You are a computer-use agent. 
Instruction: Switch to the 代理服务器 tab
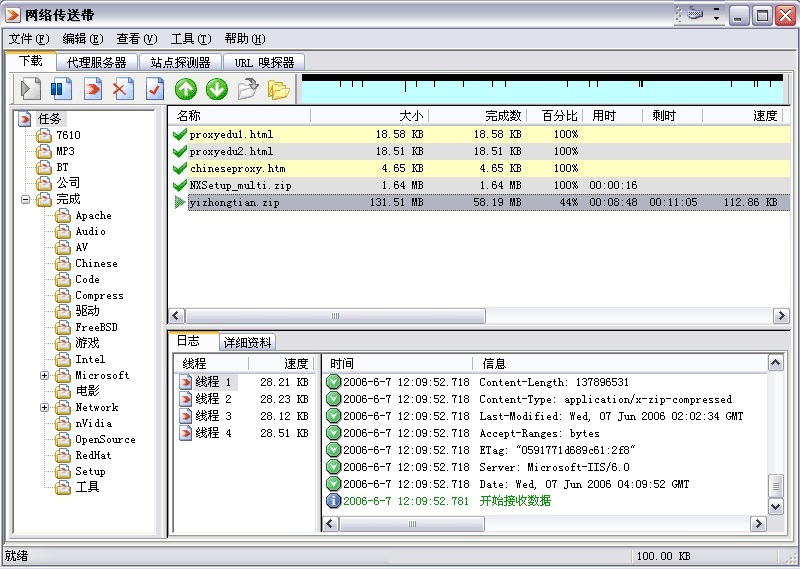pos(97,62)
